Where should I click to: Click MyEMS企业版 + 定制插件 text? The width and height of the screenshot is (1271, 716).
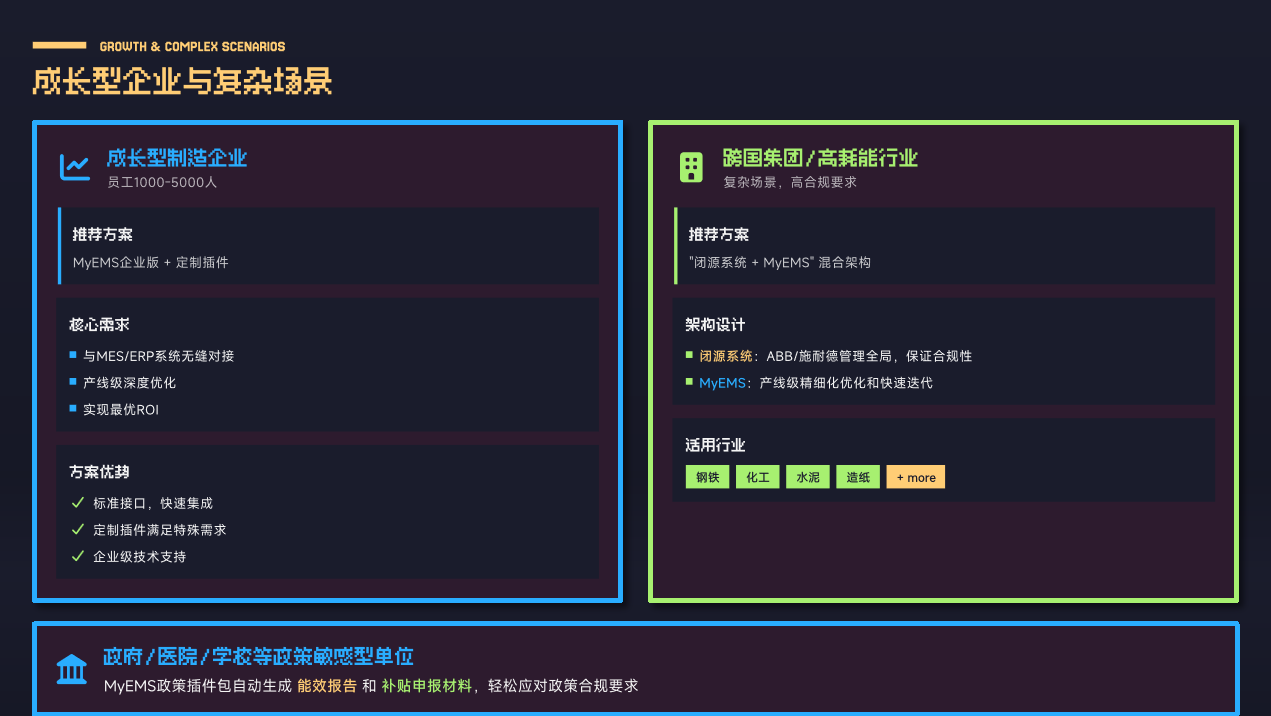click(x=150, y=263)
